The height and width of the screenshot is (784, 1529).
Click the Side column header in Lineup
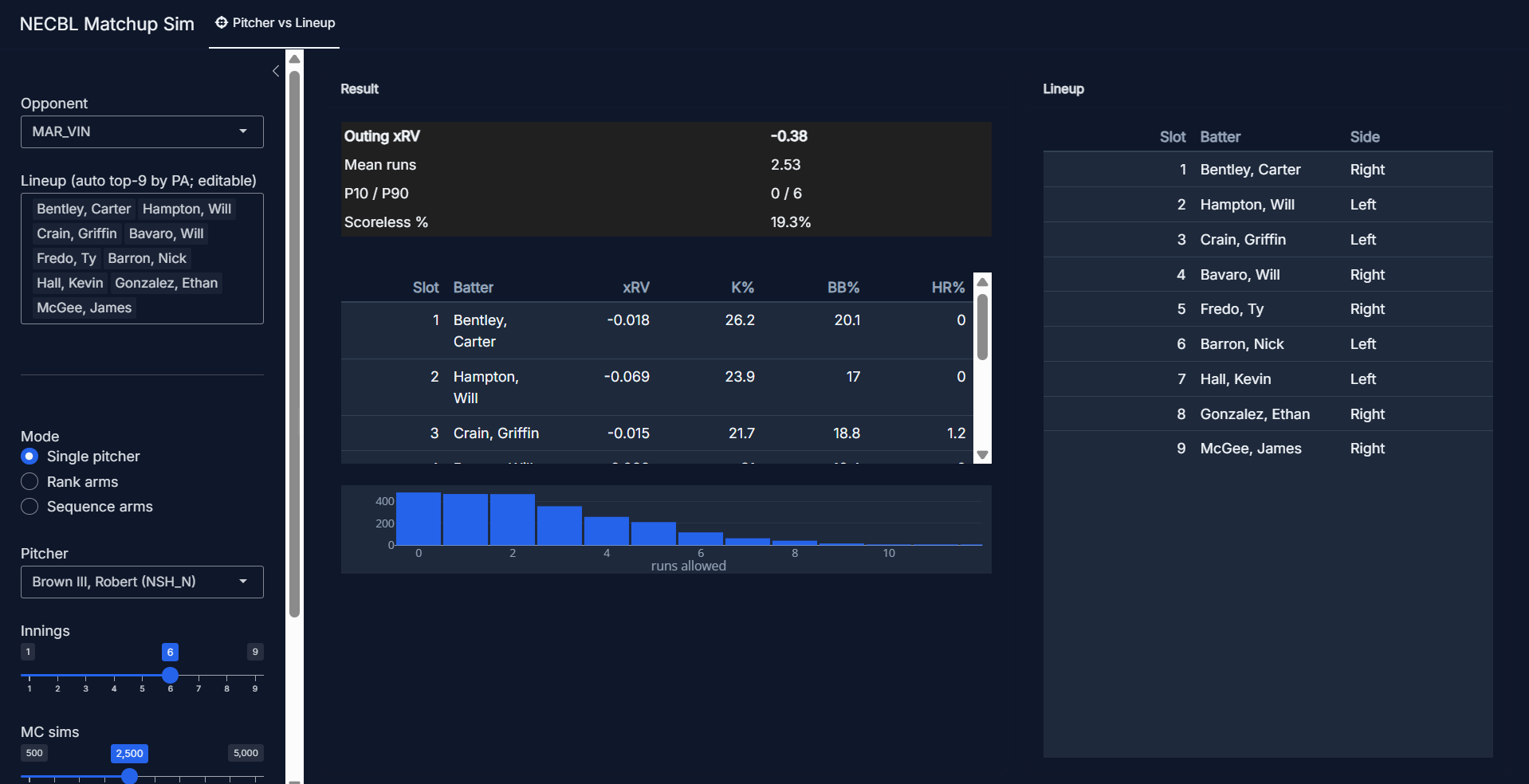pos(1365,137)
